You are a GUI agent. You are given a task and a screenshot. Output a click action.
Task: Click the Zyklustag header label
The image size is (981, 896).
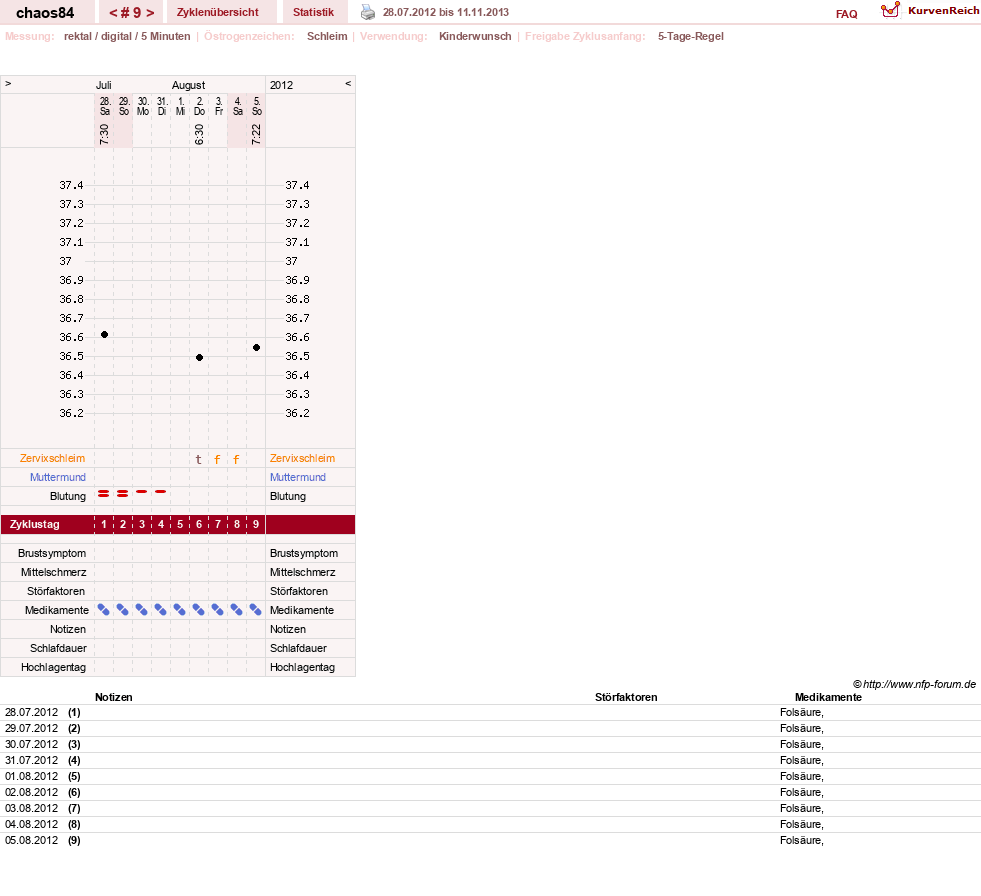[x=34, y=524]
